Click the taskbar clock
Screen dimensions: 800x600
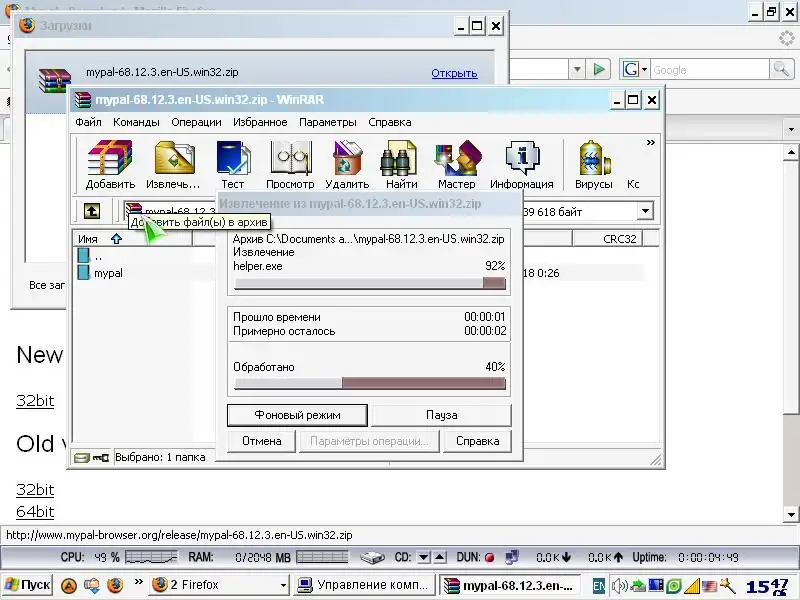click(767, 587)
